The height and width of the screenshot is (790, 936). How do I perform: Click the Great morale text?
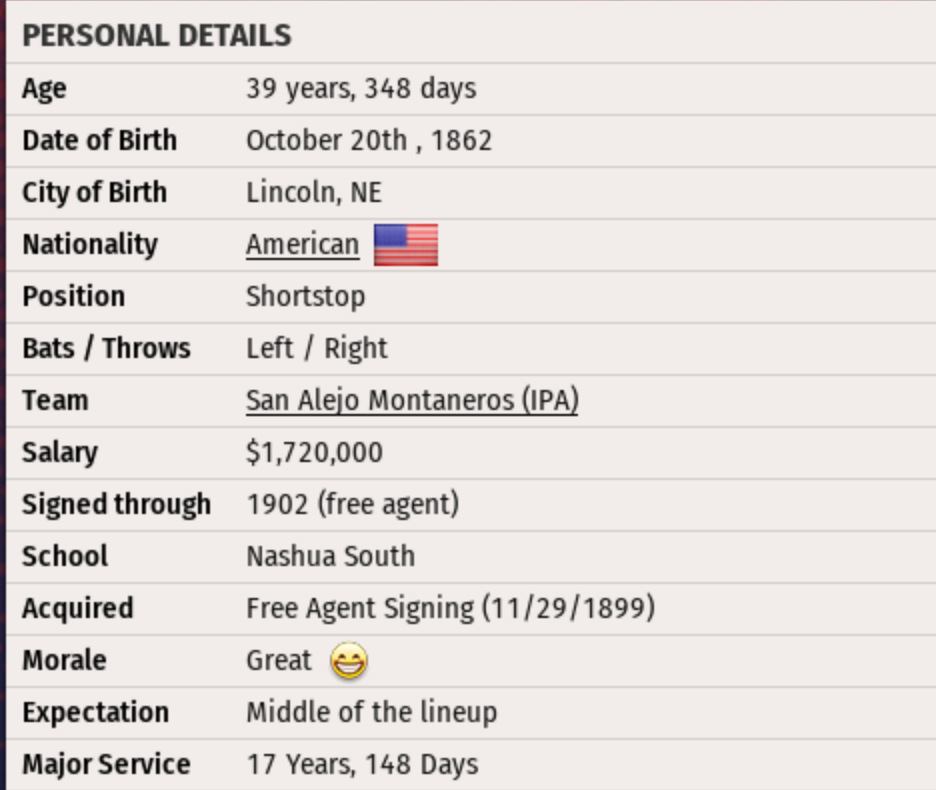pyautogui.click(x=279, y=661)
